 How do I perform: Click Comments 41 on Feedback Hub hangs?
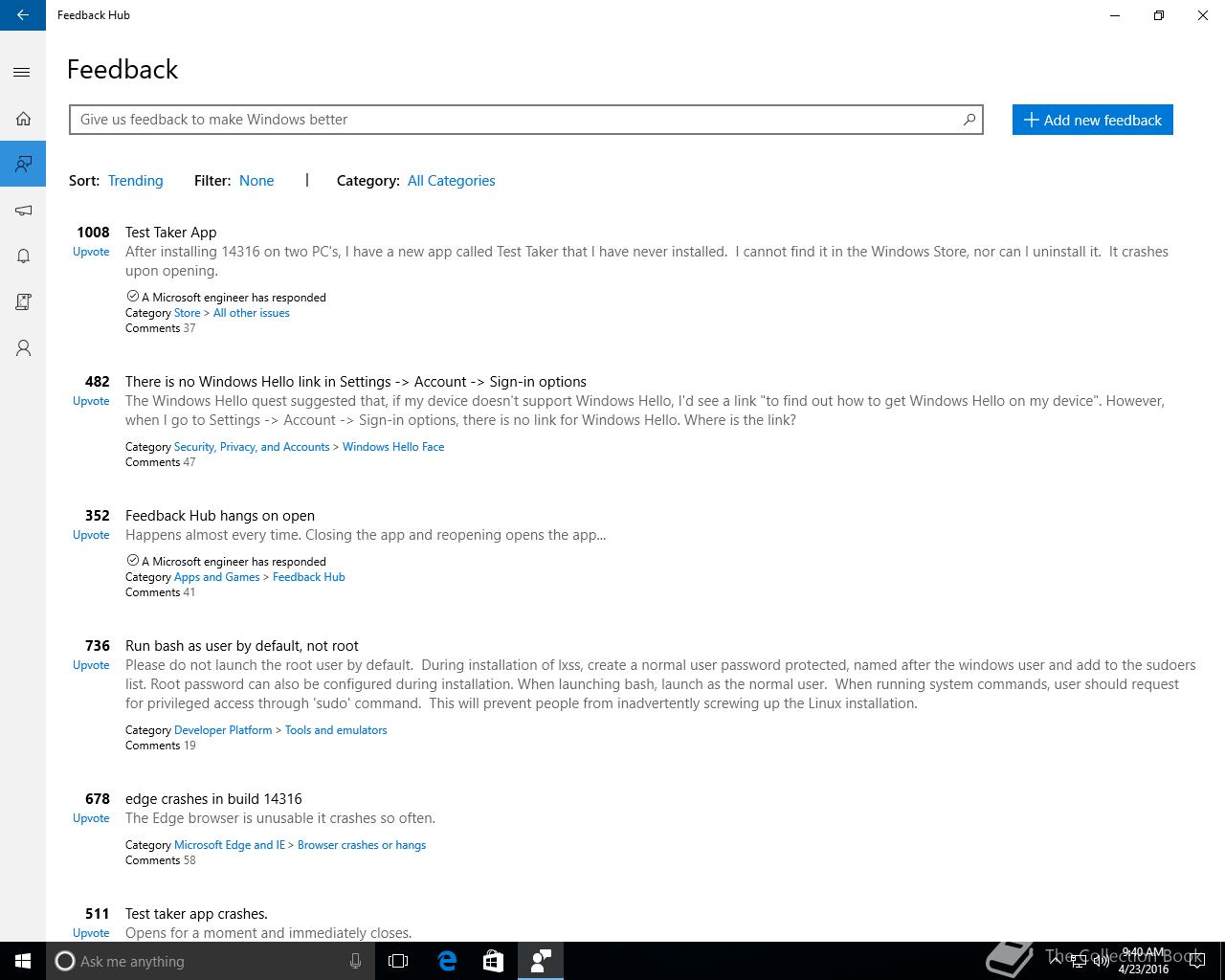tap(160, 592)
